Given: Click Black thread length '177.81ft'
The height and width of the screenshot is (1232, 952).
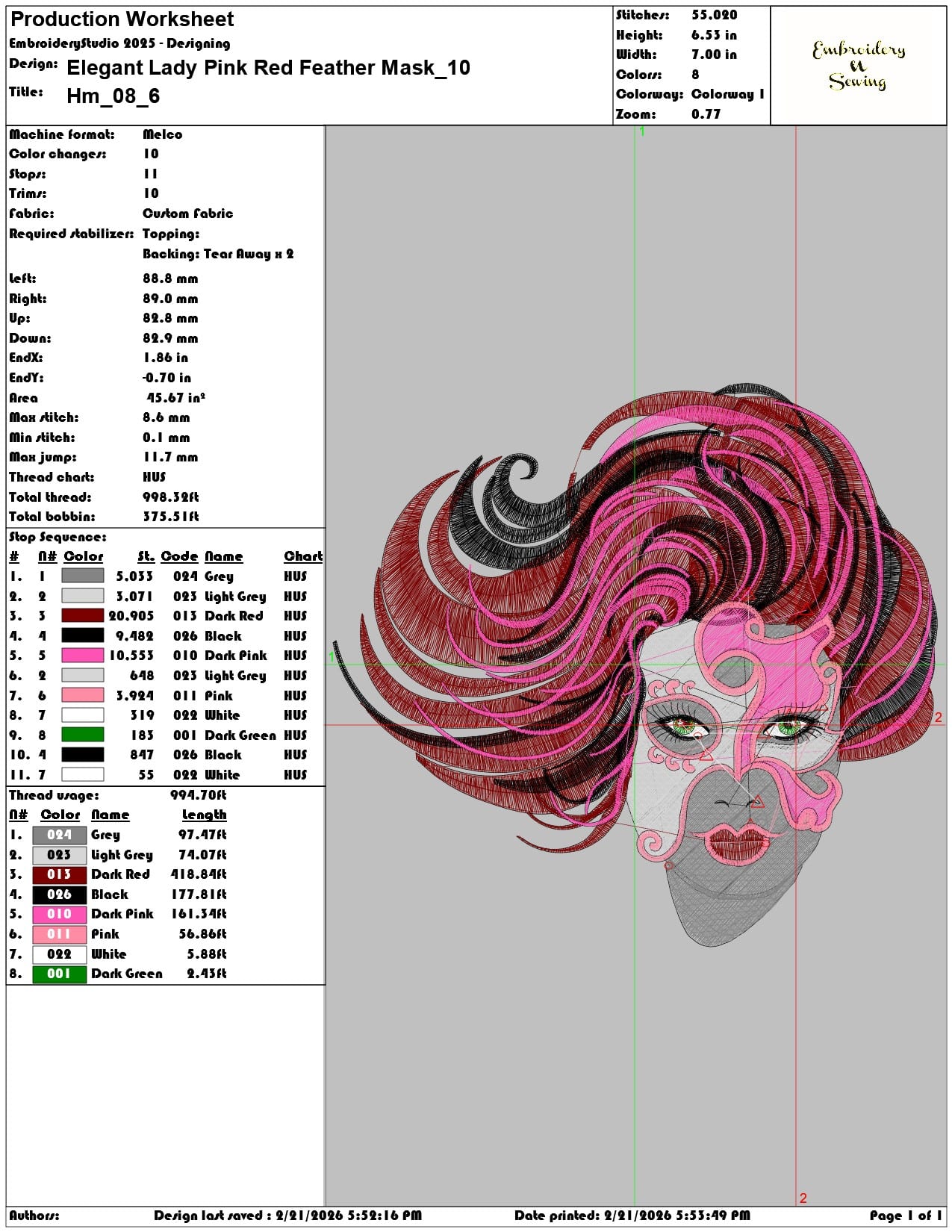Looking at the screenshot, I should click(199, 895).
